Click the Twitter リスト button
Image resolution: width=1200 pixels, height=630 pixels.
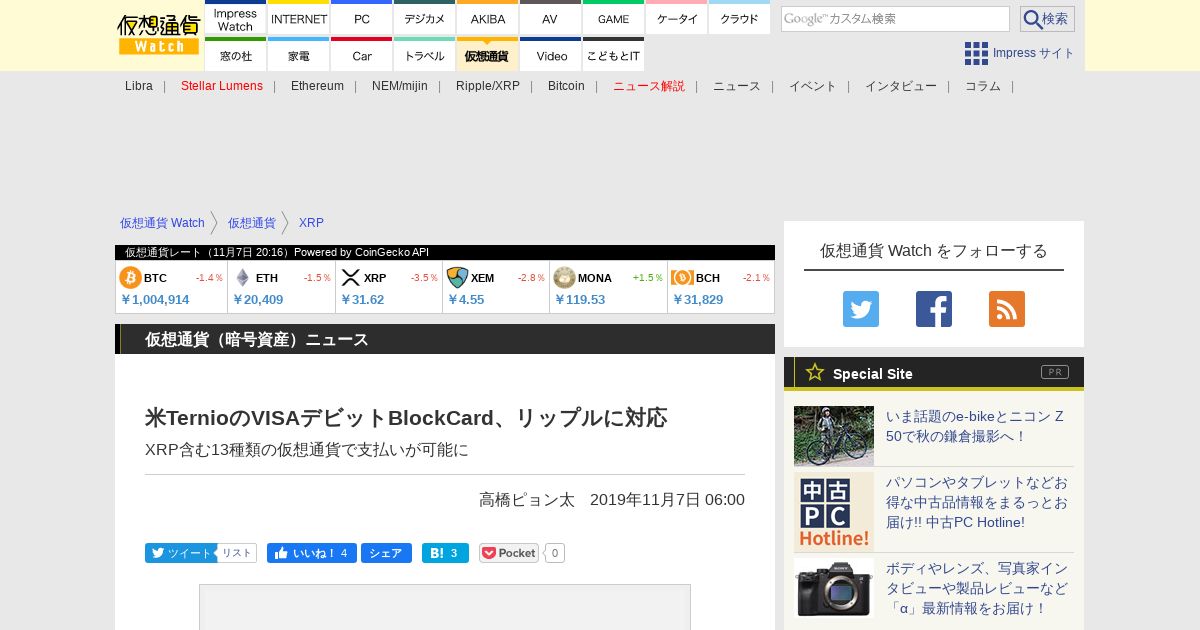tap(237, 553)
